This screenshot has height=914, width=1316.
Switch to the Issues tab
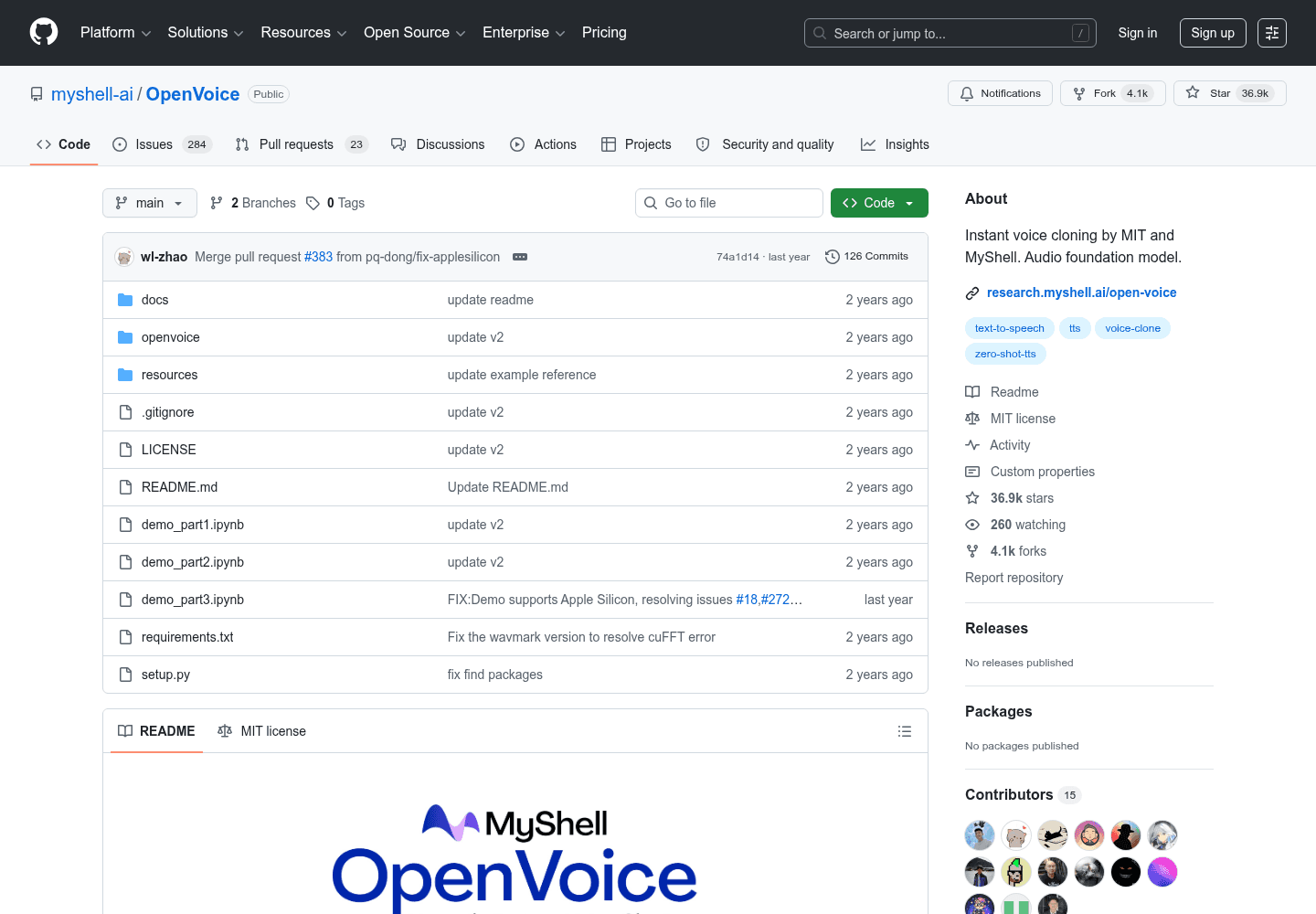click(162, 144)
